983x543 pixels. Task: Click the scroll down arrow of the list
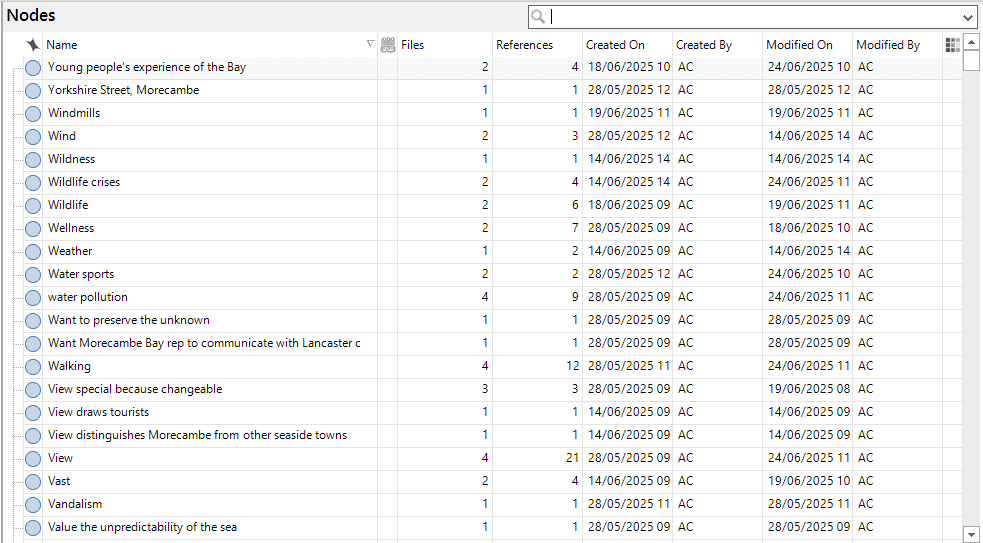pyautogui.click(x=971, y=534)
